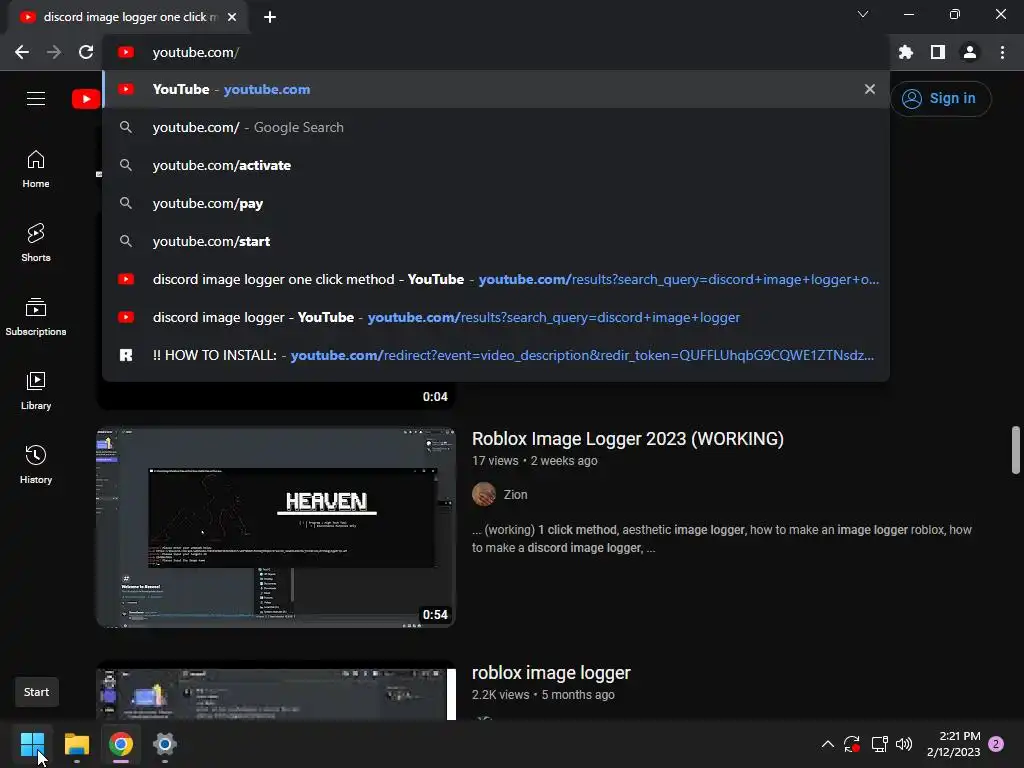This screenshot has width=1024, height=768.
Task: Open the Zion channel name link
Action: [x=515, y=494]
